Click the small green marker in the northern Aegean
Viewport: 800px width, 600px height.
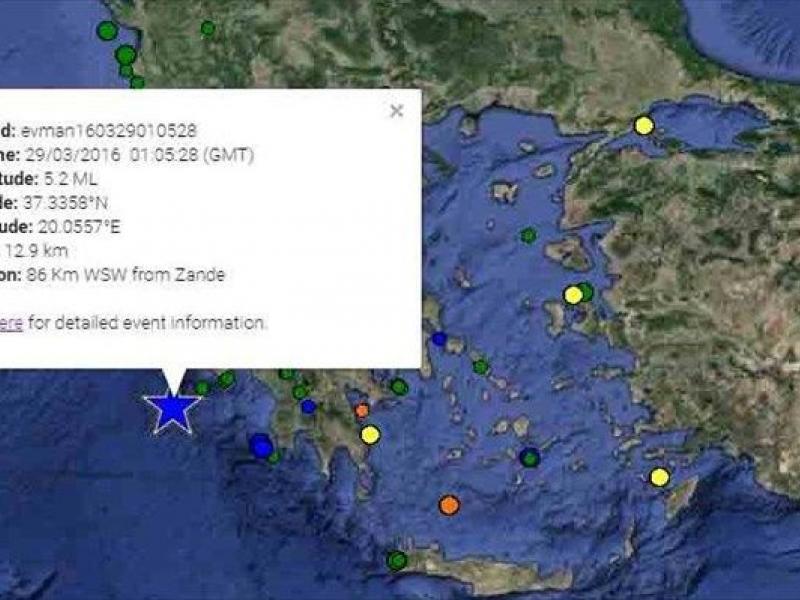(528, 235)
